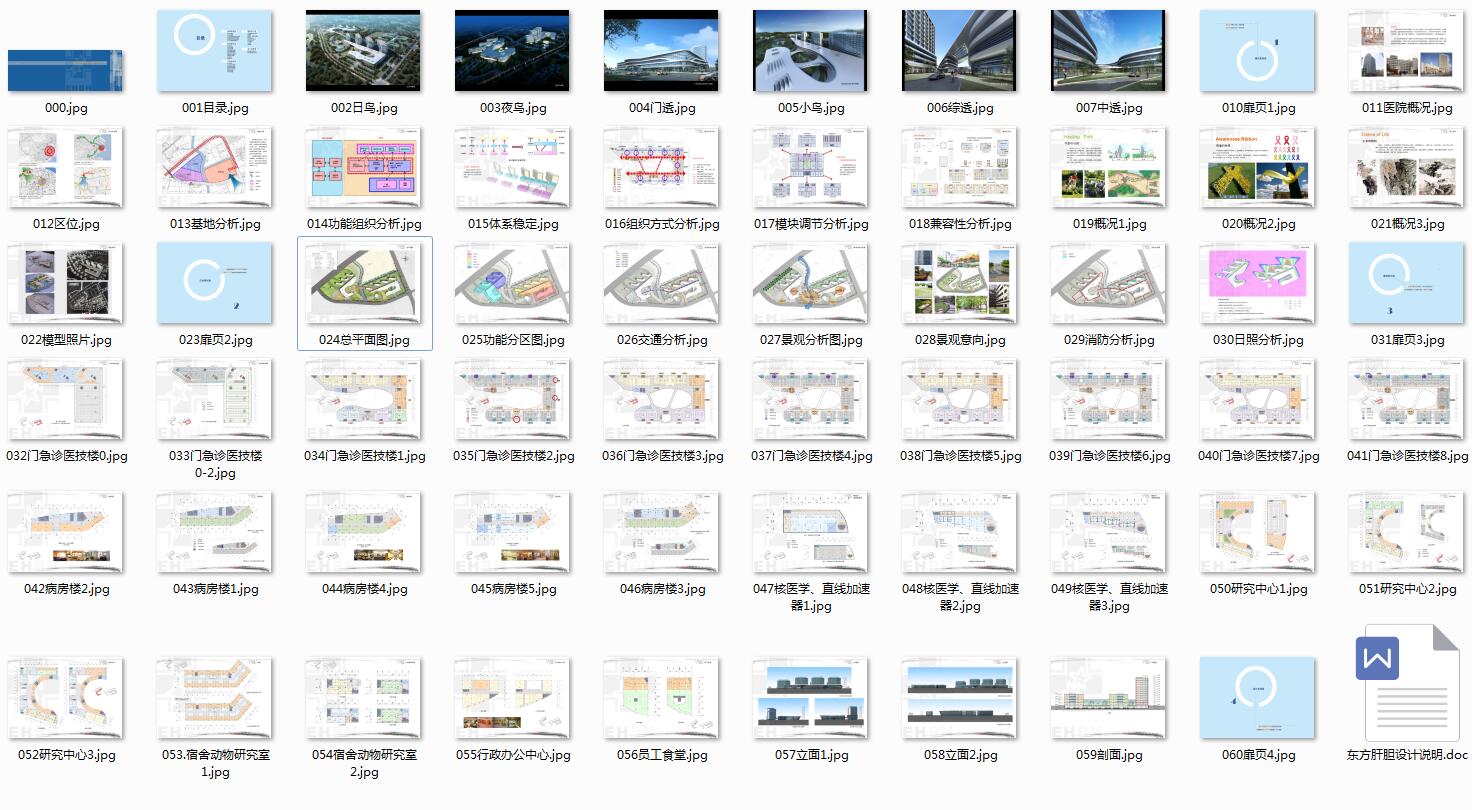
Task: Pick the 015体系稳定.jpg thumbnail
Action: tap(513, 167)
